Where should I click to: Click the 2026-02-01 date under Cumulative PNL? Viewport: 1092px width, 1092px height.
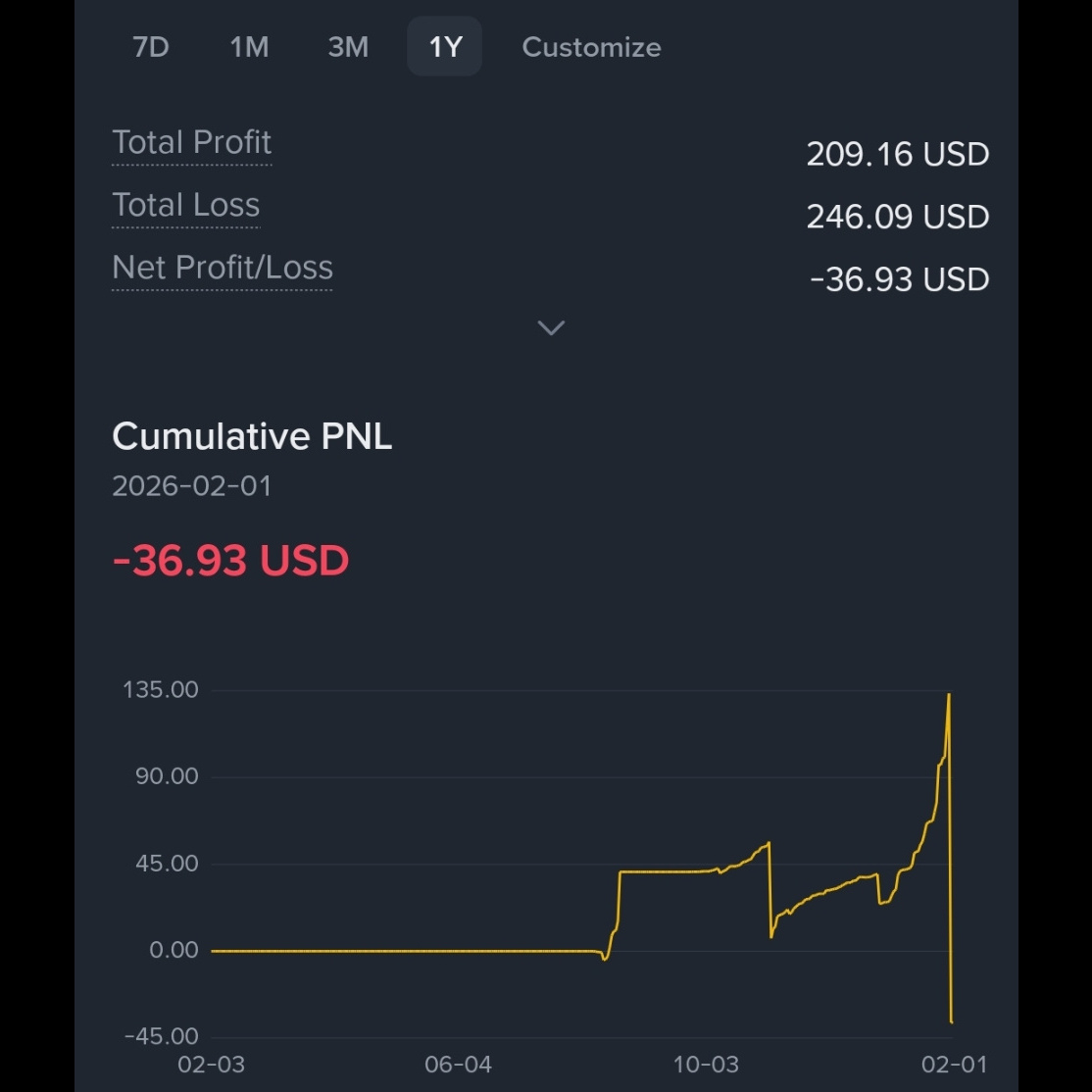(x=191, y=486)
